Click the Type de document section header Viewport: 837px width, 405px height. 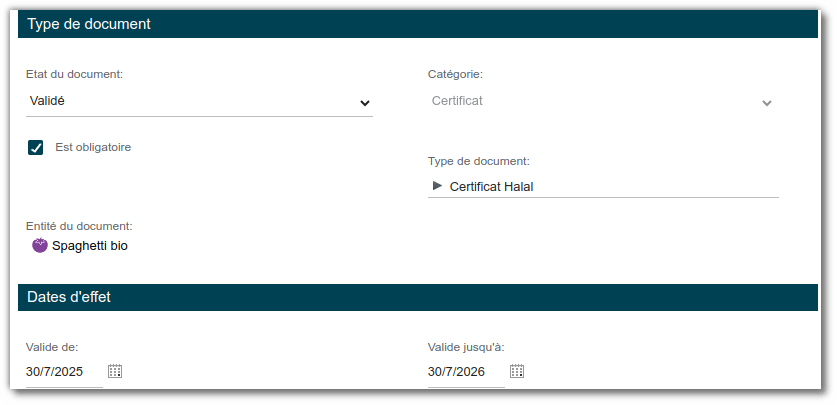click(x=88, y=24)
